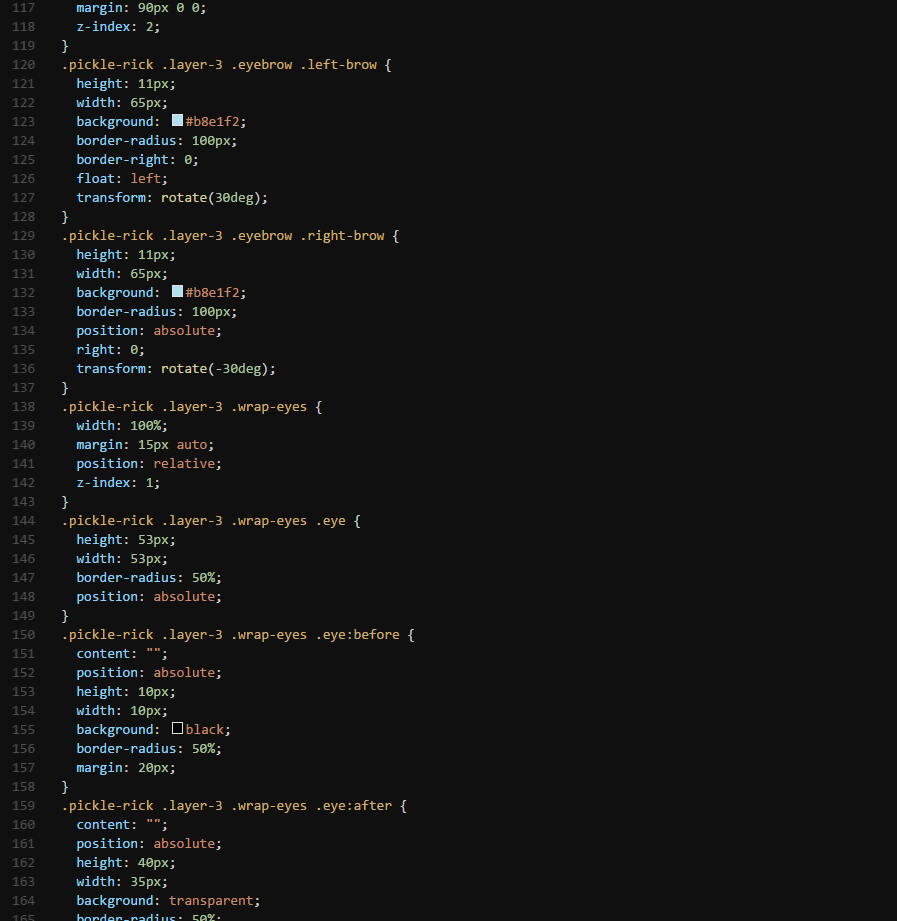Click '.eye:after' selector text
The height and width of the screenshot is (921, 897).
(x=354, y=805)
